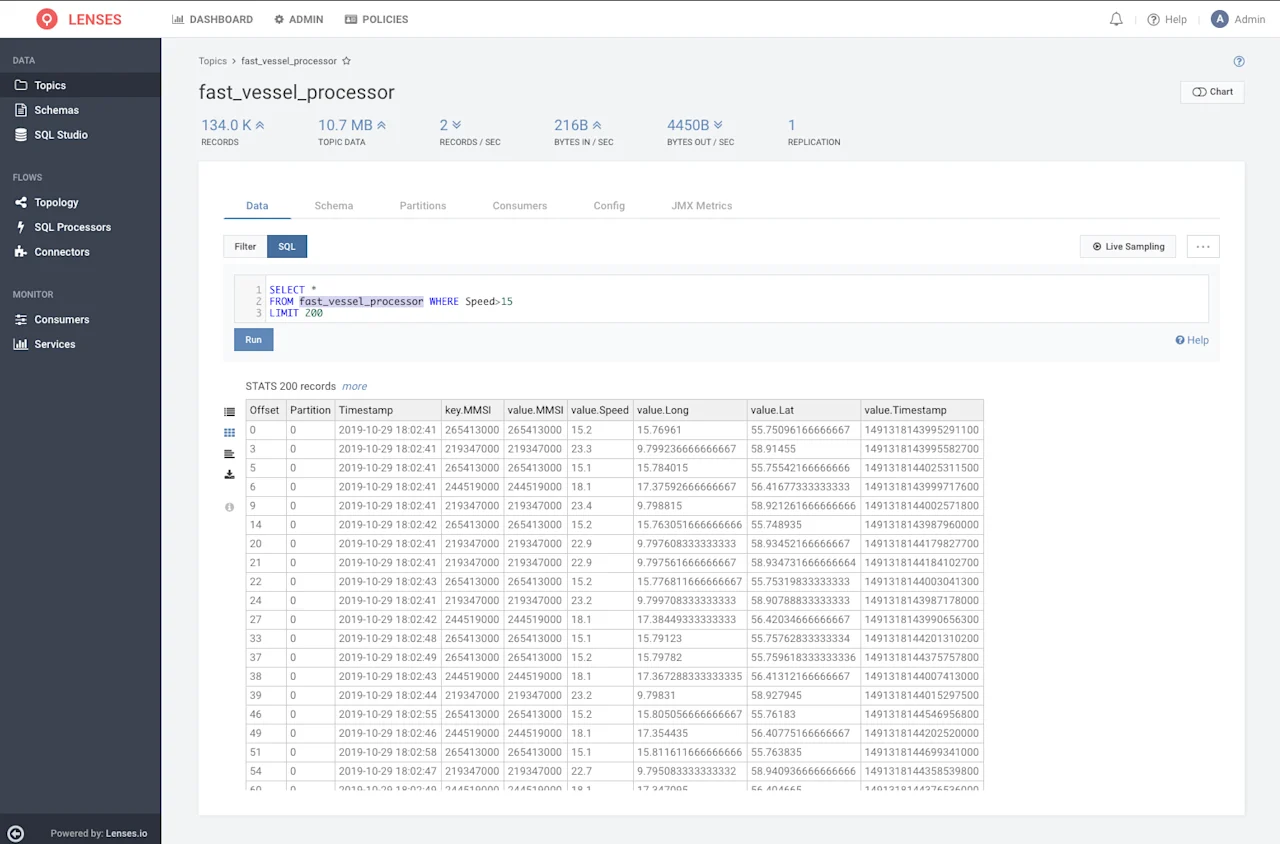Click the Admin gear icon in top bar
The width and height of the screenshot is (1280, 844).
[x=279, y=19]
